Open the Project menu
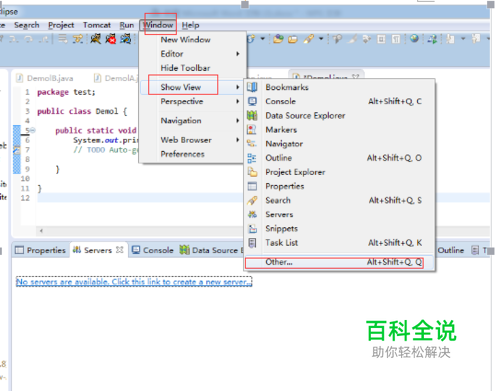 (61, 25)
